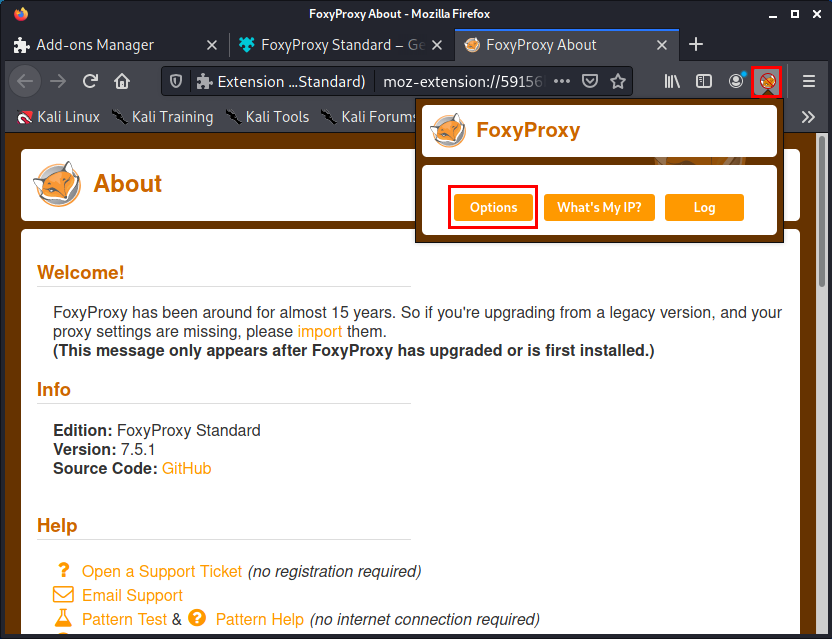Viewport: 832px width, 639px height.
Task: Click the Extension (FoxyProxy Standard) identity label
Action: click(281, 81)
